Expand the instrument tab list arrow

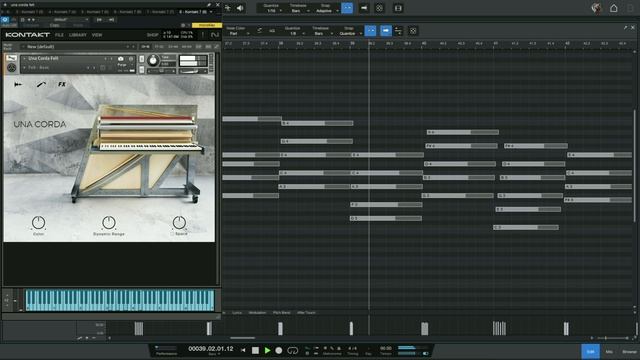pyautogui.click(x=211, y=12)
